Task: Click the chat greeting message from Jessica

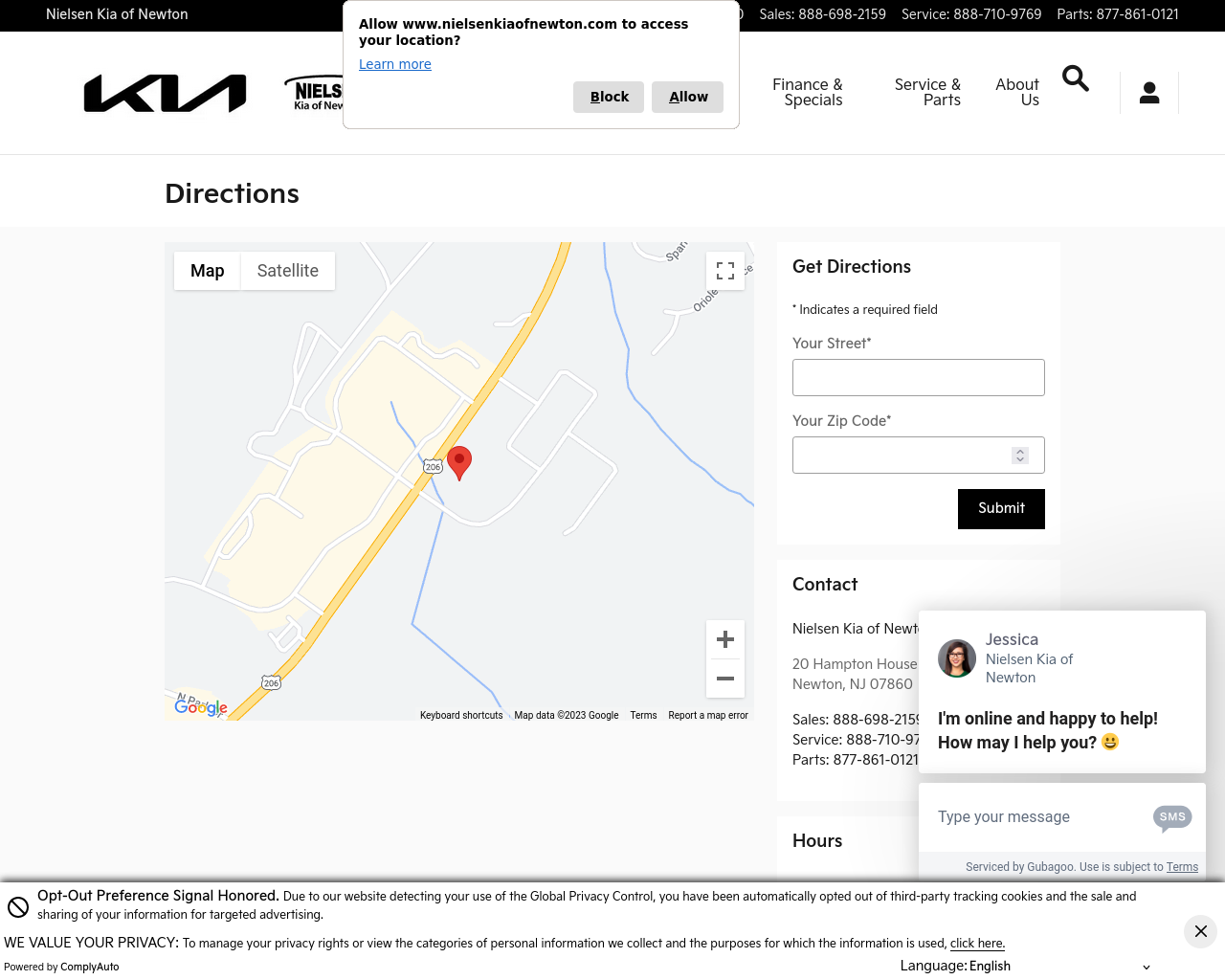Action: coord(1048,730)
